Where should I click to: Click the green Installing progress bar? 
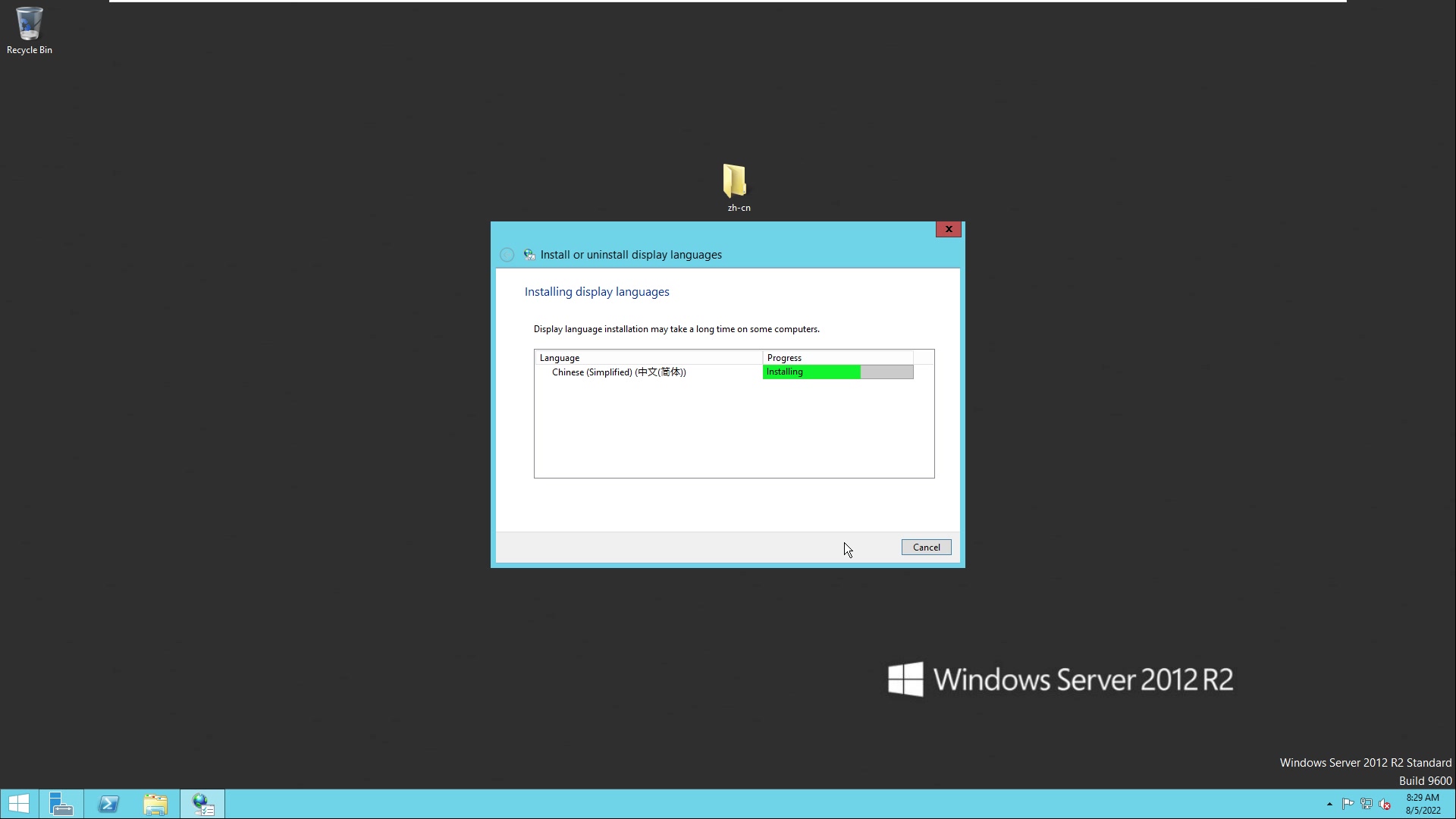coord(838,372)
